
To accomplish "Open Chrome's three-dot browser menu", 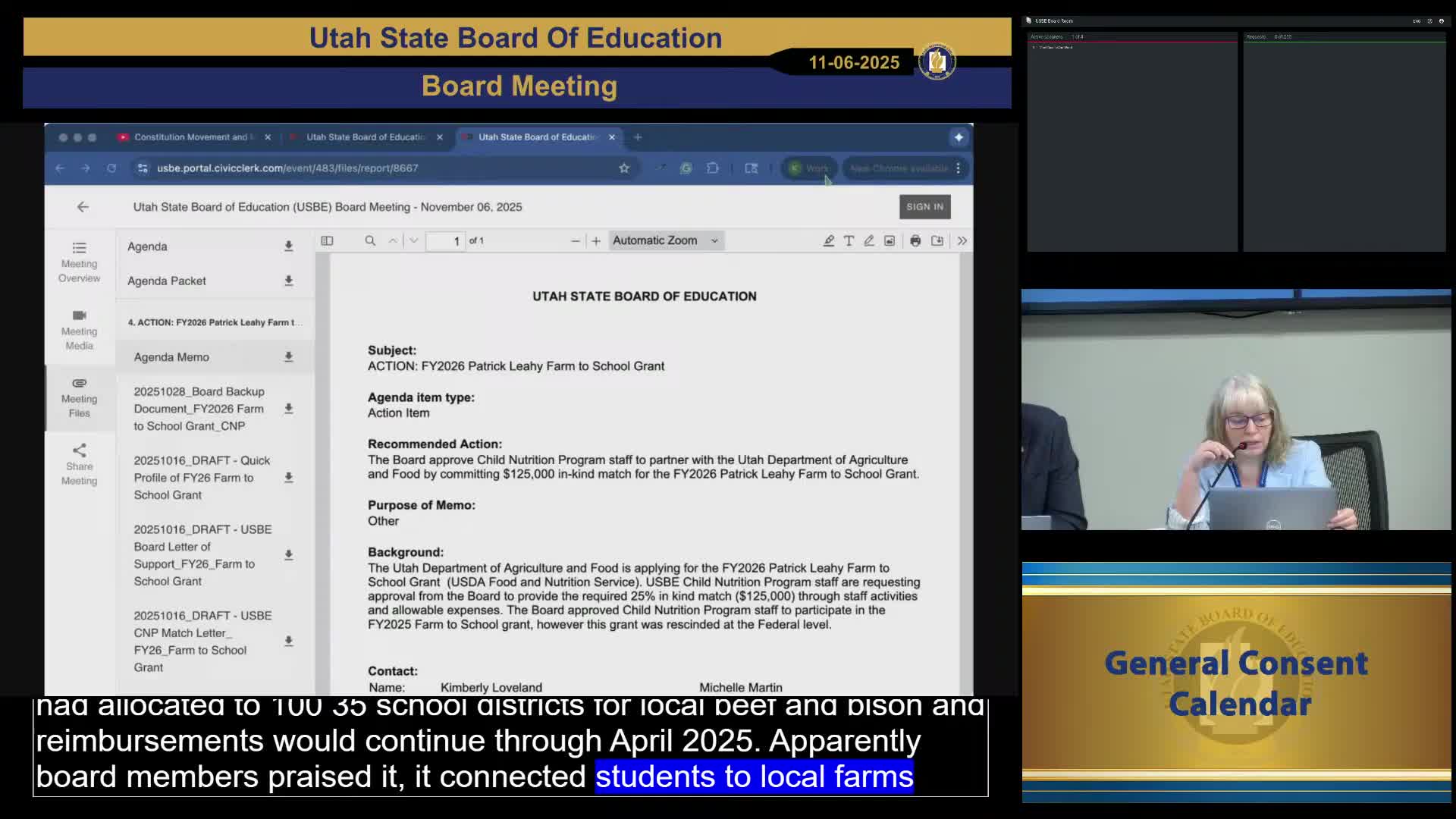I will click(959, 168).
